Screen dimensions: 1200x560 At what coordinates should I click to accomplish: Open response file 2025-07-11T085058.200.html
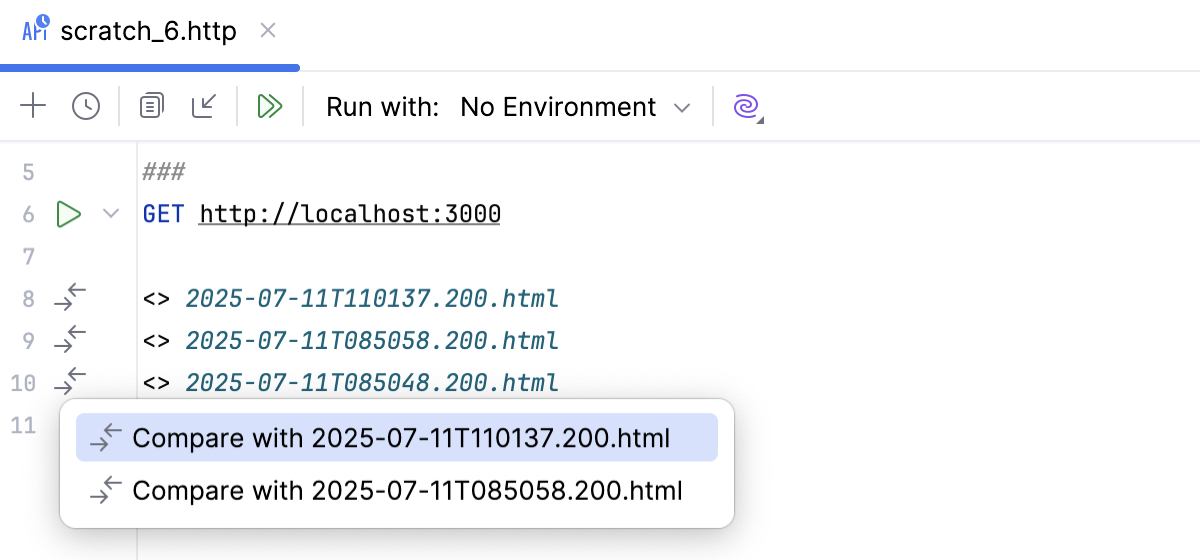pyautogui.click(x=371, y=340)
